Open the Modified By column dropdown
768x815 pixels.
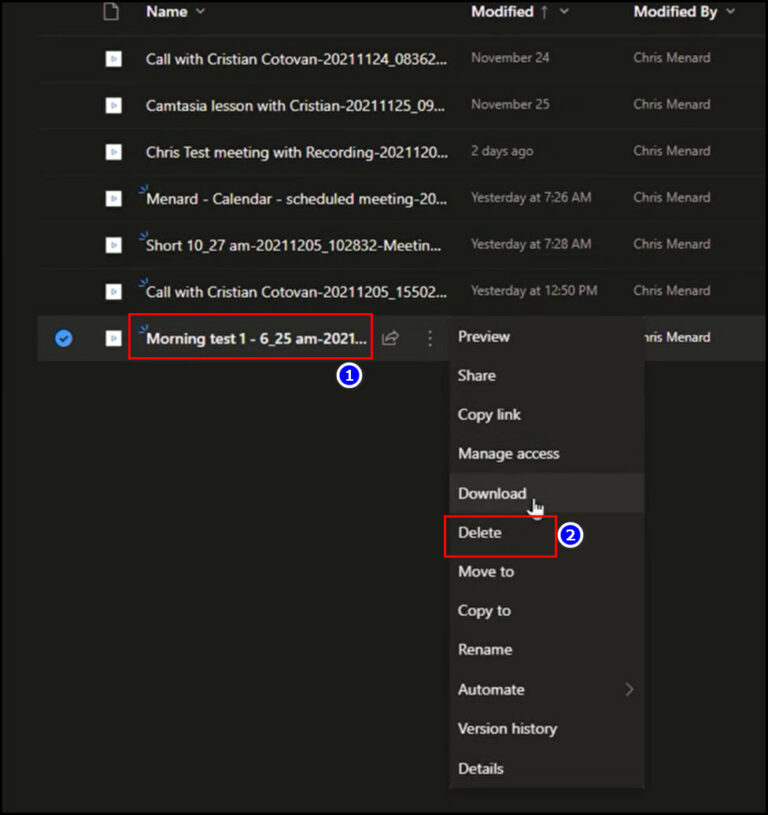click(x=730, y=12)
